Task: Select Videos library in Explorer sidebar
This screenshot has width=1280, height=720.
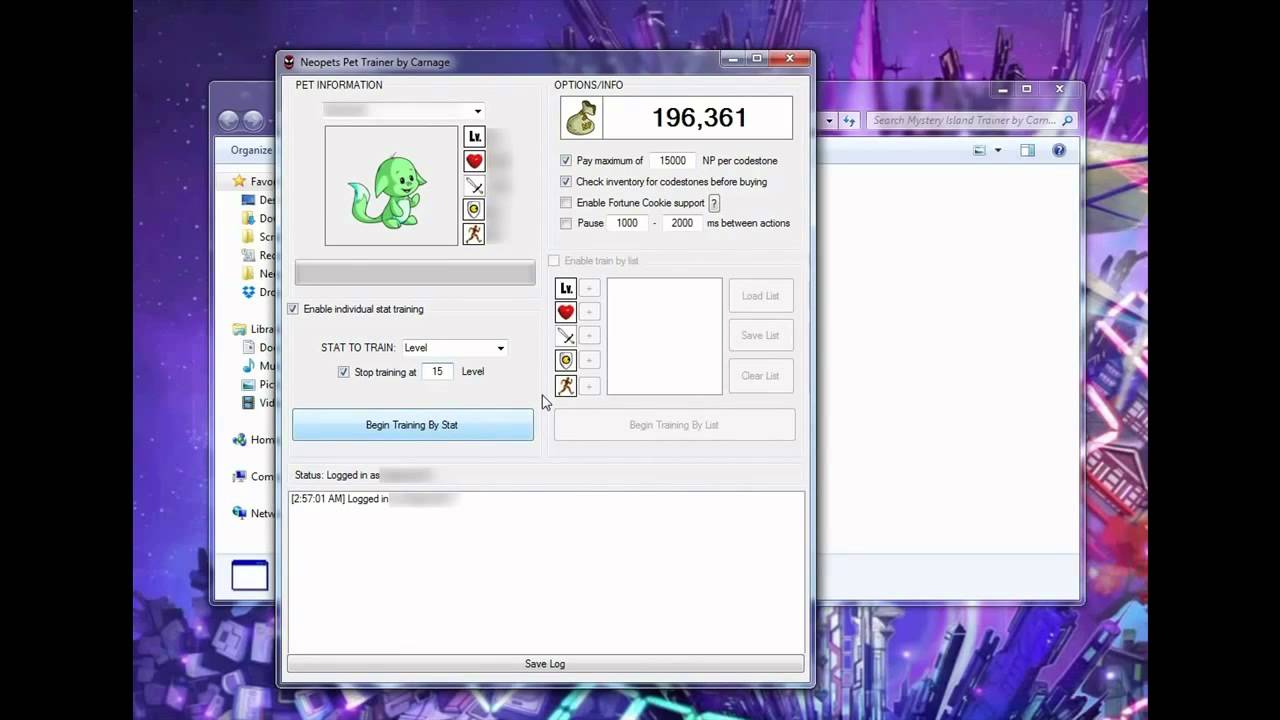Action: pos(259,403)
